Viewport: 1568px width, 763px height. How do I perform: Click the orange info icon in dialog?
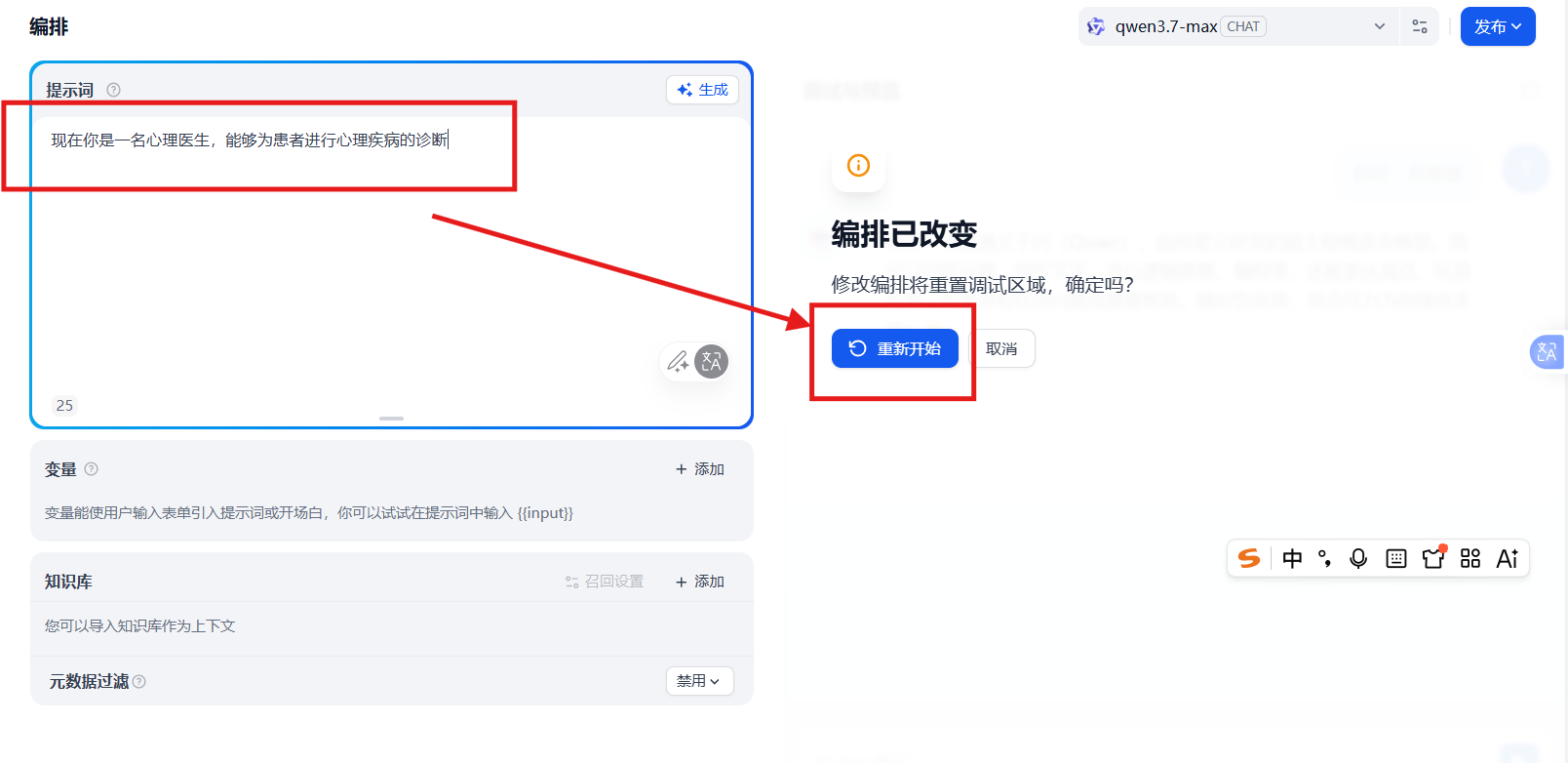tap(858, 165)
